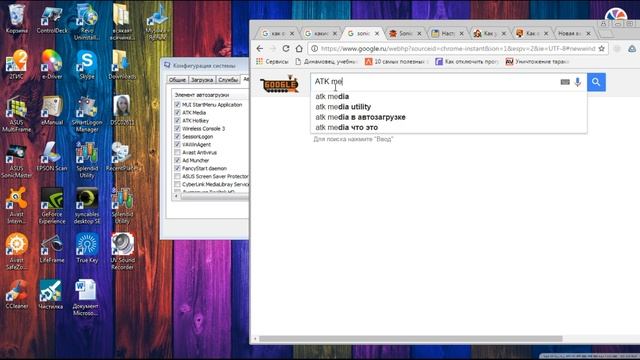Choose the suggestion 'atk media что это'

tap(449, 127)
